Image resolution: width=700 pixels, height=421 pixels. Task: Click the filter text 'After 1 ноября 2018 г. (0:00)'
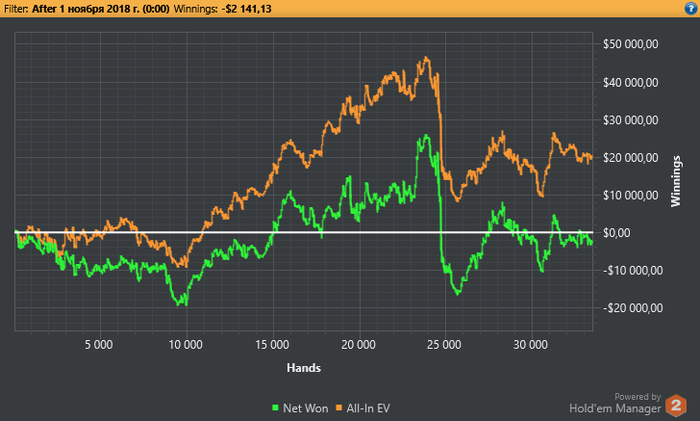(x=100, y=9)
